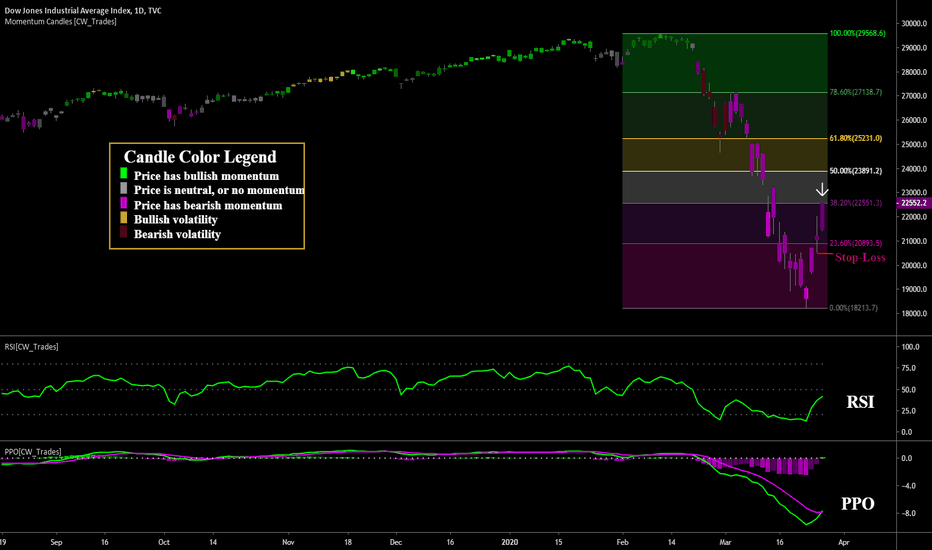The image size is (932, 550).
Task: Click the Nov date on time axis
Action: [x=288, y=542]
